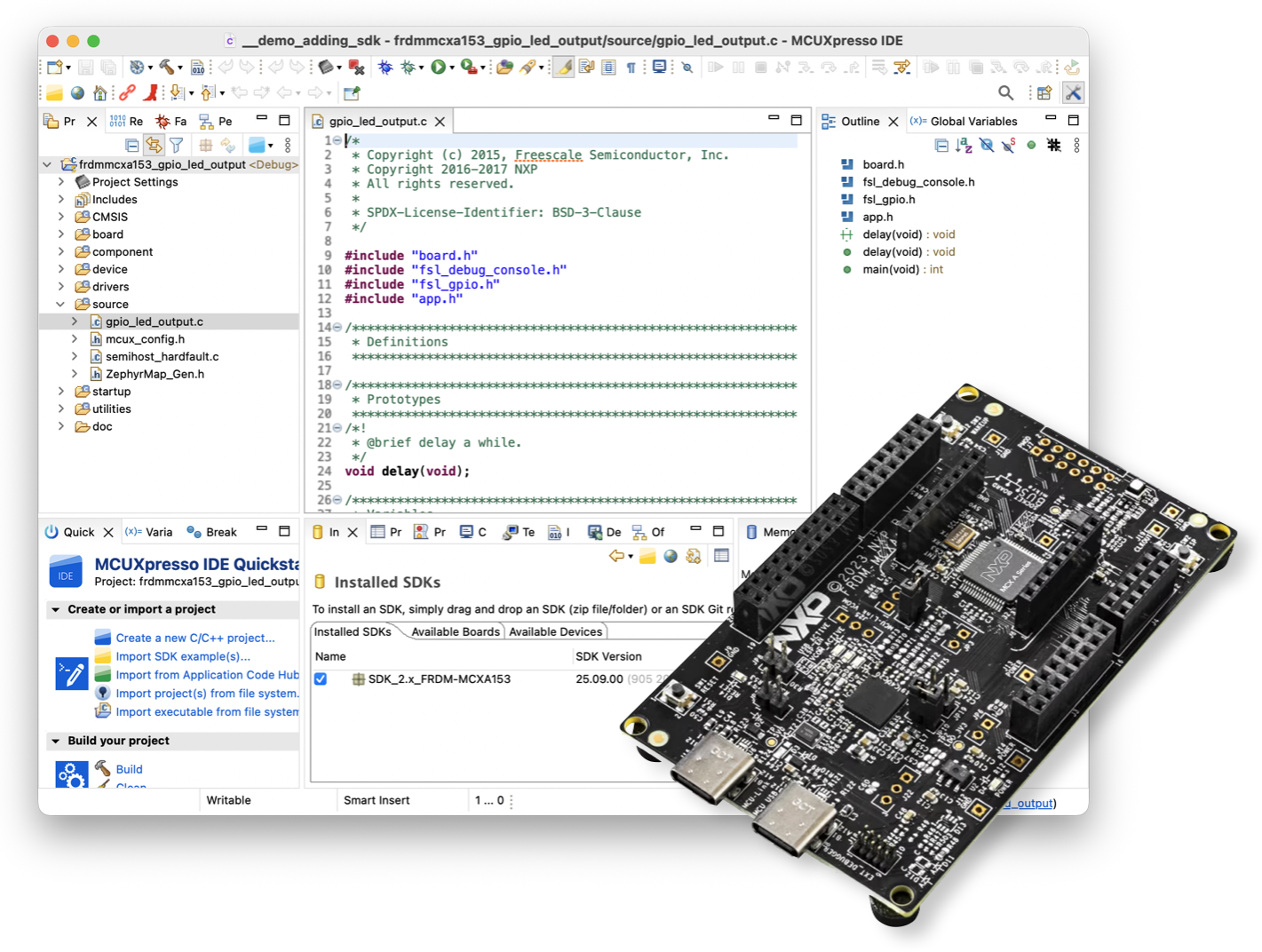Toggle Link with Editor in Project Explorer
Screen dimensions: 1262x952
154,145
